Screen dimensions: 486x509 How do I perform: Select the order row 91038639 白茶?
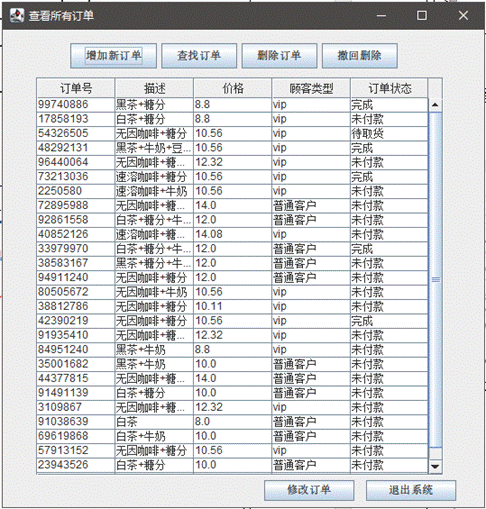[x=232, y=422]
